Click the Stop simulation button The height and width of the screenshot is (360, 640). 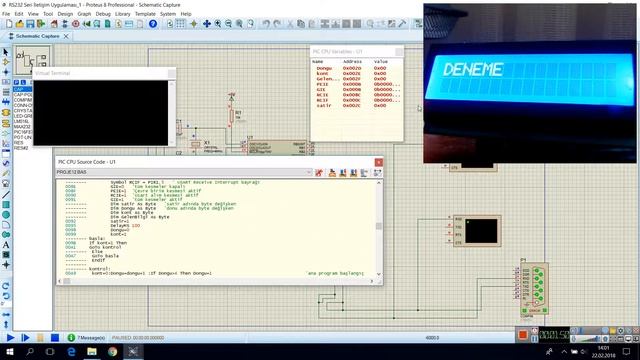[55, 338]
